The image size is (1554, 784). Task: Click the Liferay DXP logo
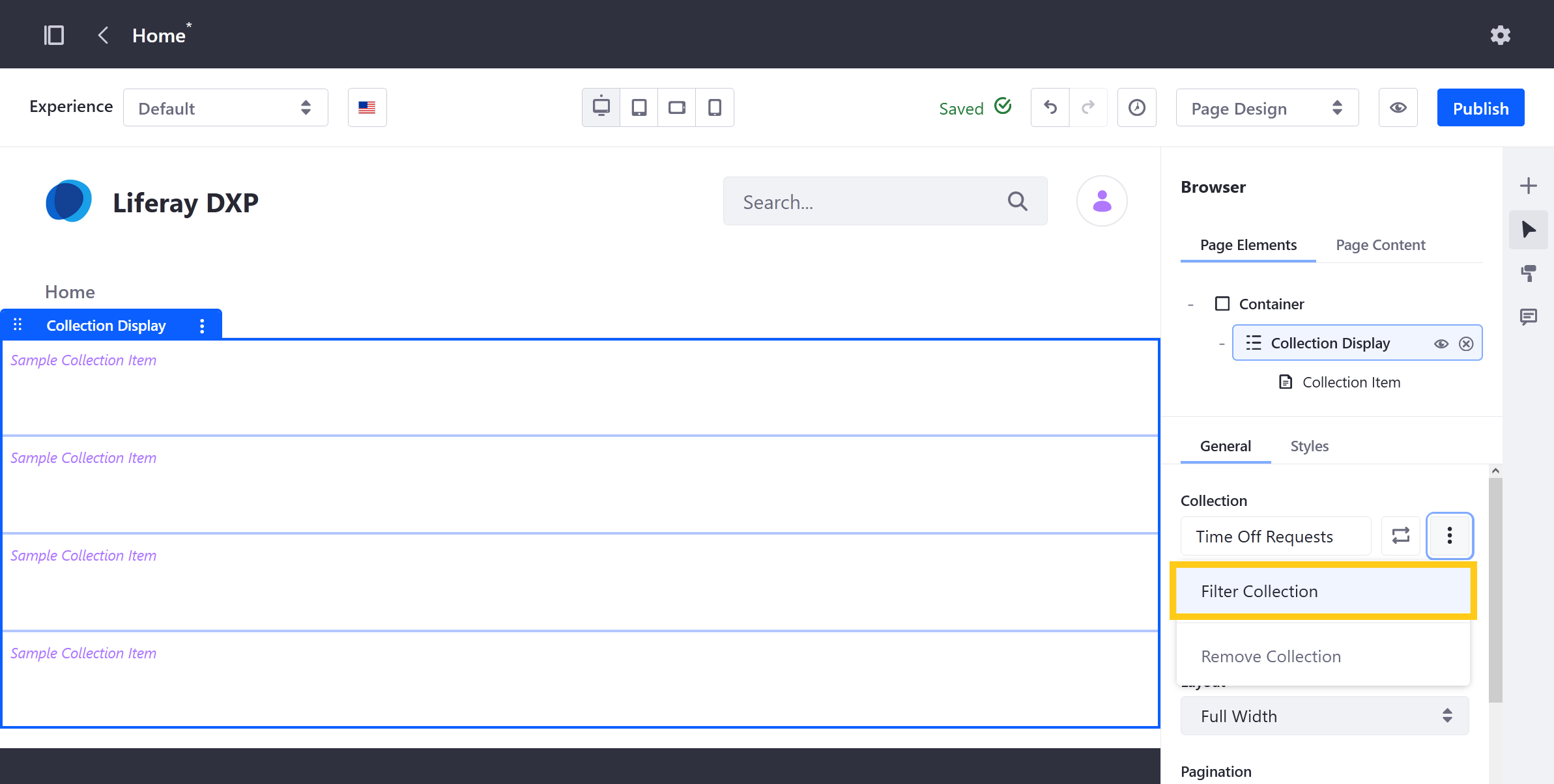pyautogui.click(x=68, y=201)
